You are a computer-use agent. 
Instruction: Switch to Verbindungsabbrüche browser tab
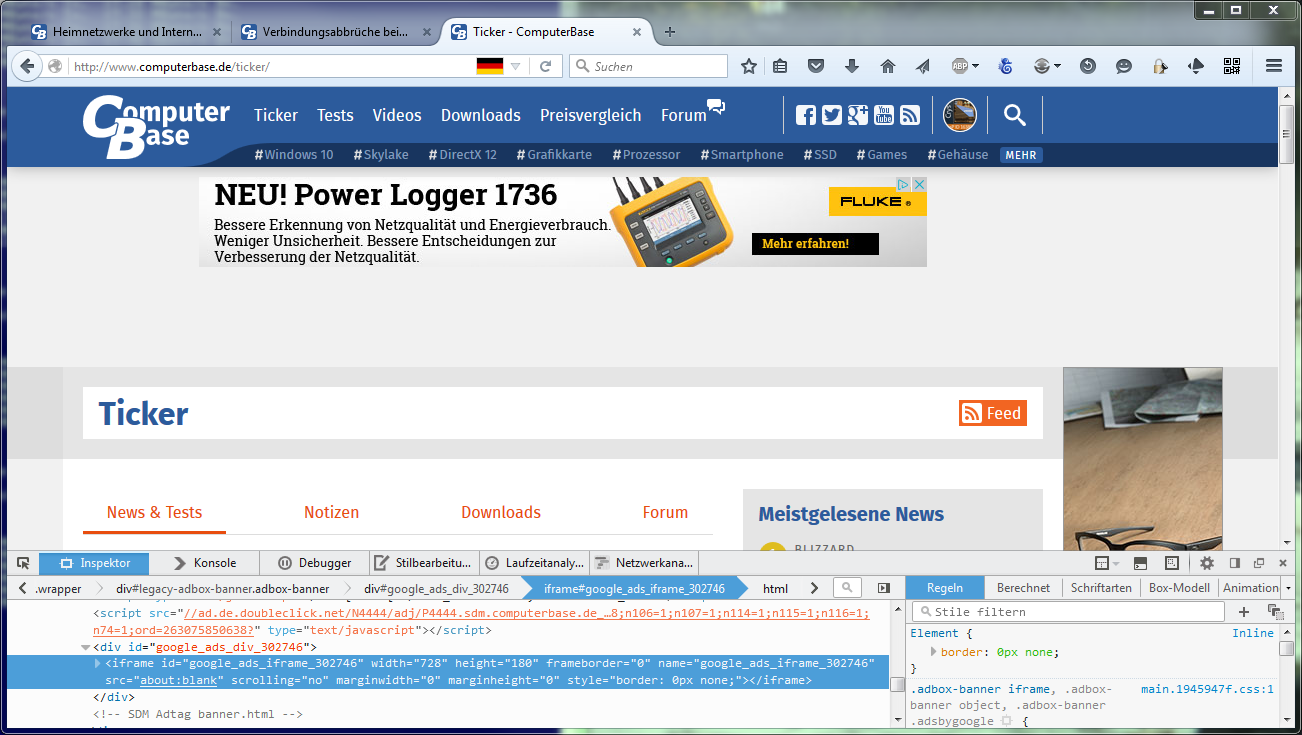336,32
